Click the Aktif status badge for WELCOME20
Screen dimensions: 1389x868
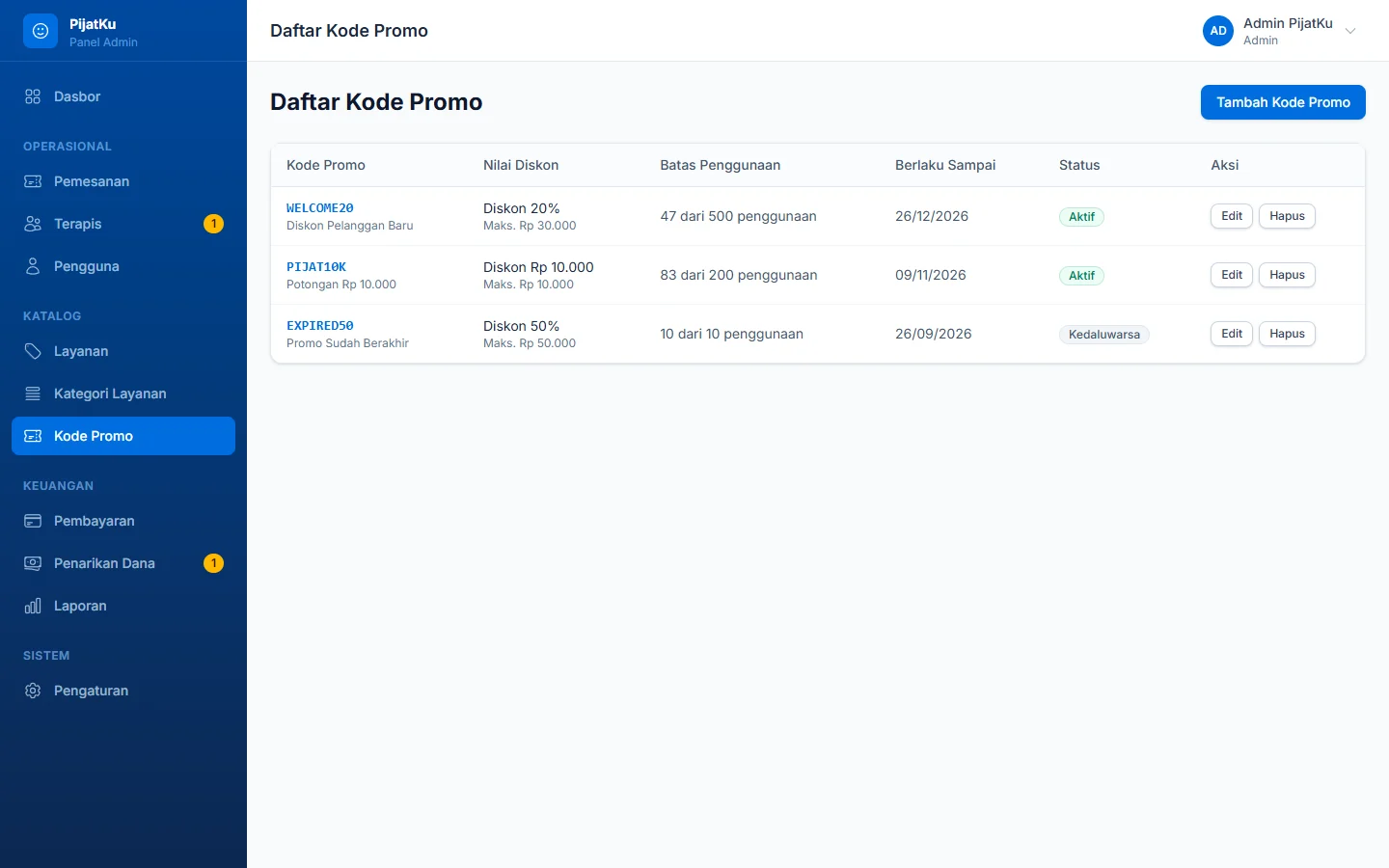(1081, 217)
